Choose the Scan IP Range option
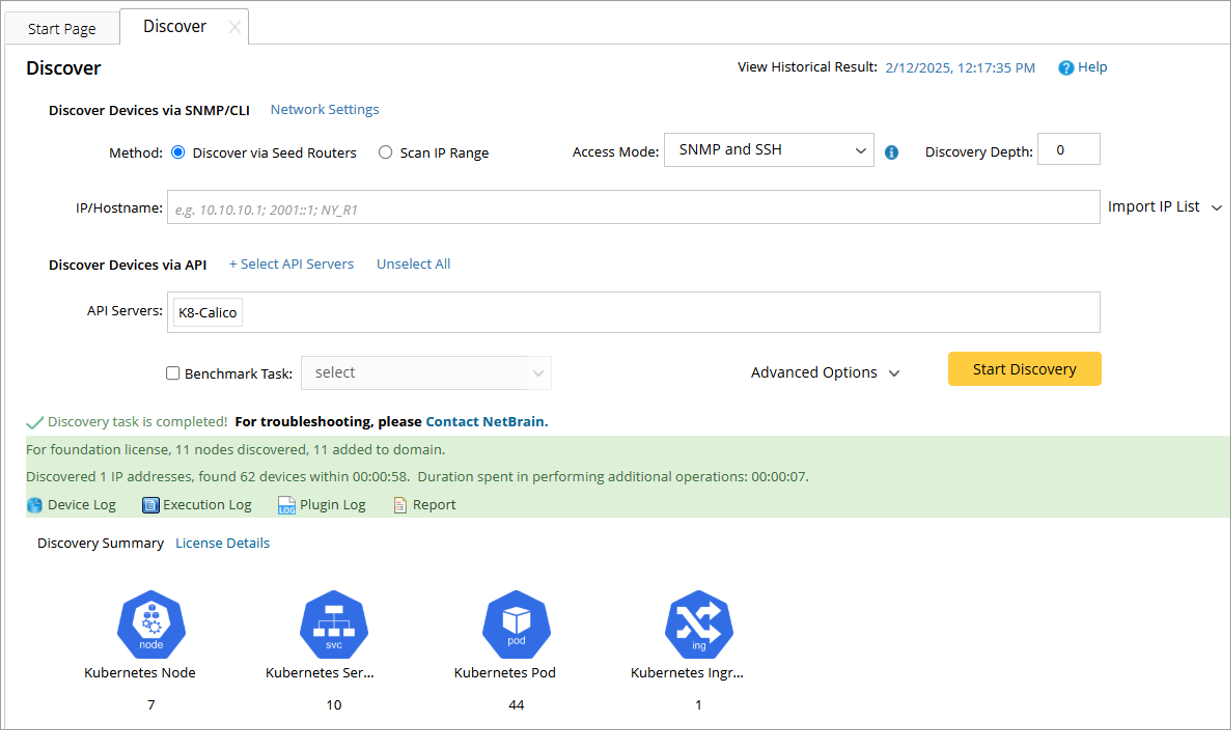 (x=385, y=153)
